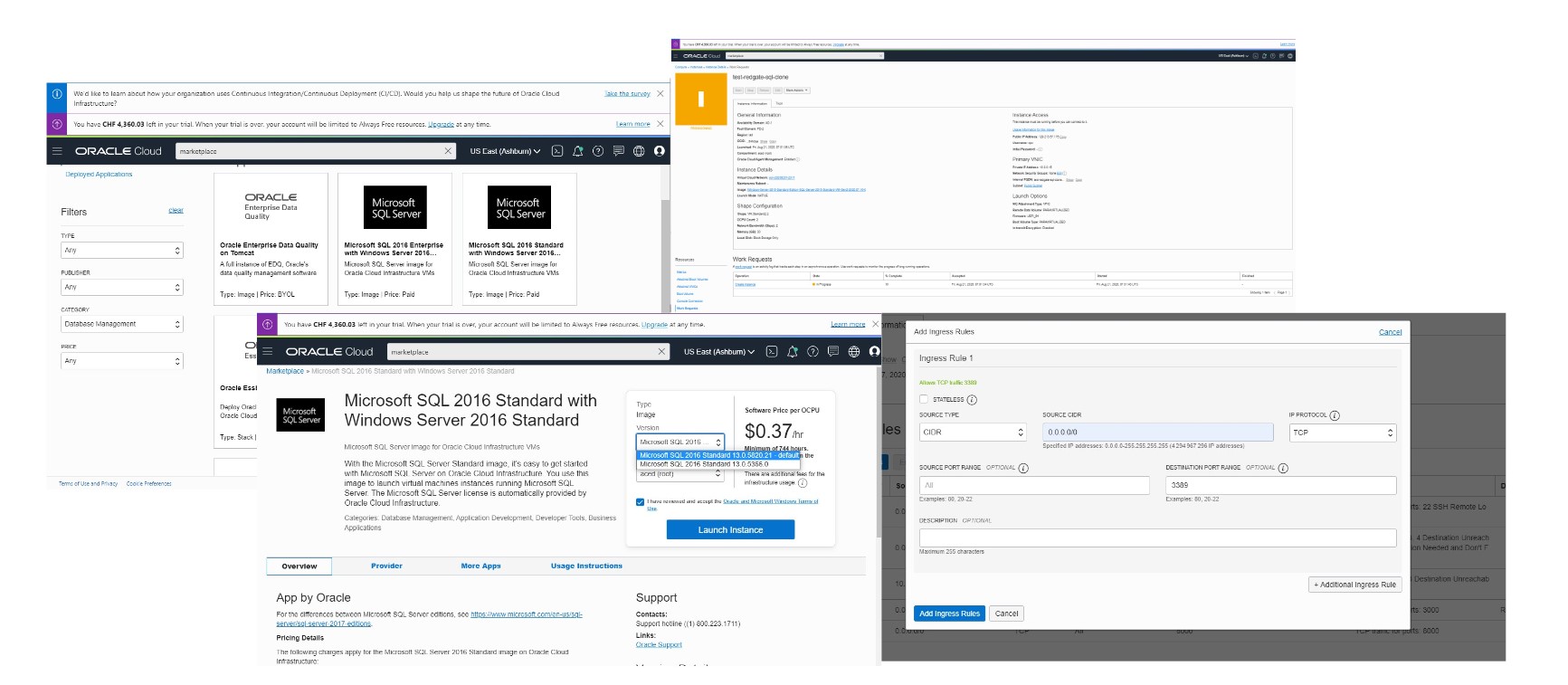This screenshot has width=1568, height=685.
Task: Open US East (Ashburn) region menu in listing window
Action: click(x=505, y=151)
